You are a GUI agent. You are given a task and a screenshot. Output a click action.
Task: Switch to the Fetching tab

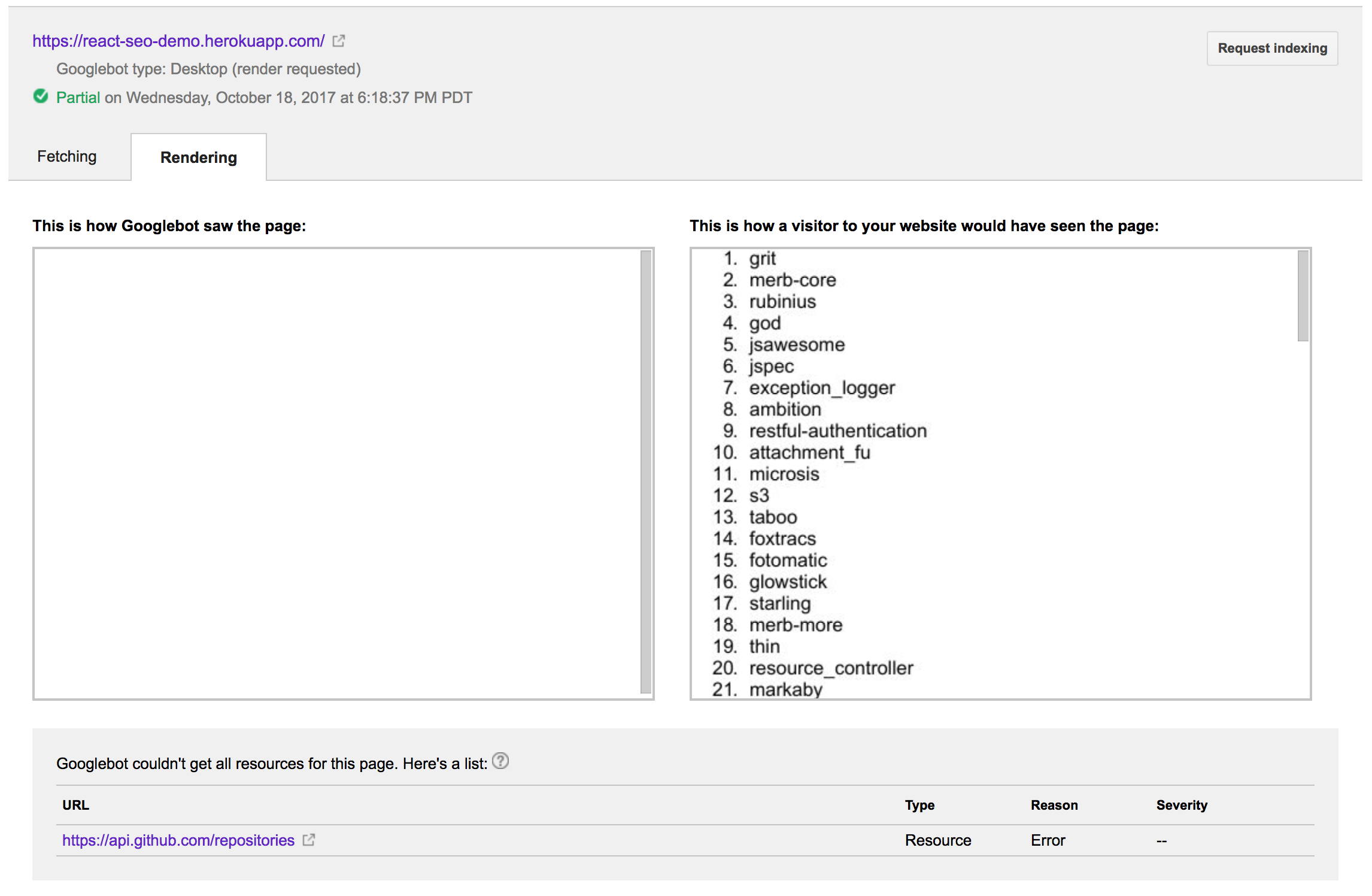(x=66, y=156)
